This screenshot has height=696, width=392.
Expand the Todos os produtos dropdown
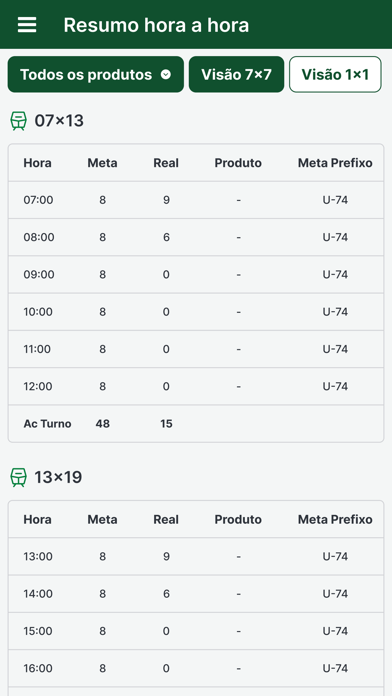[95, 75]
